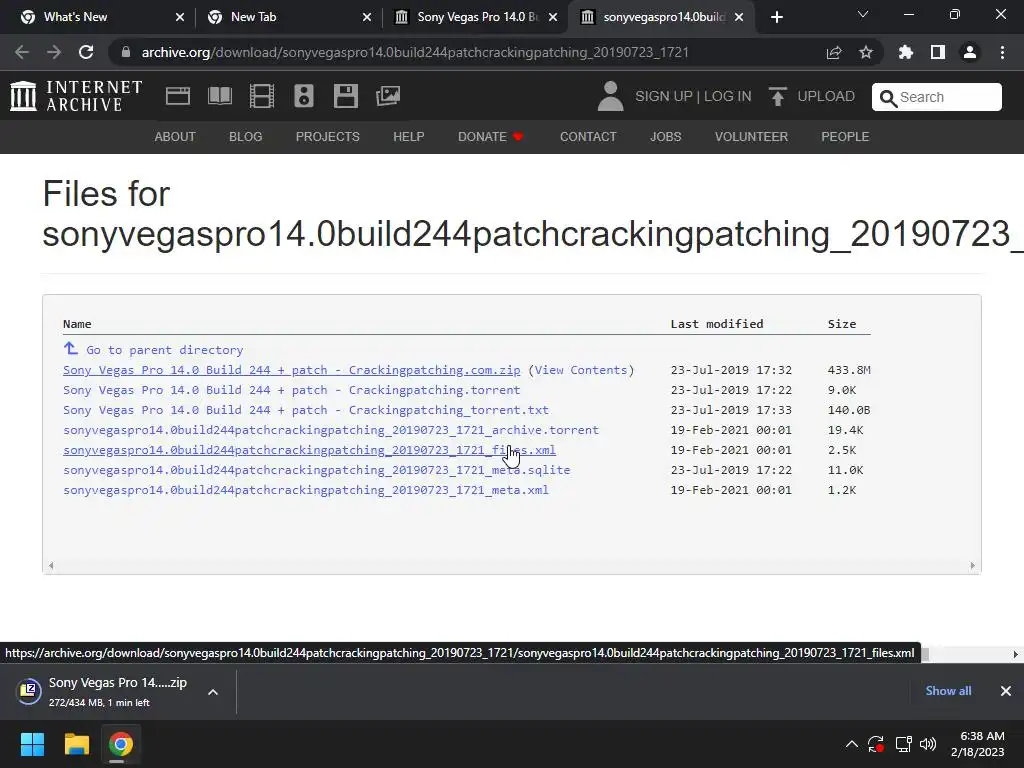Image resolution: width=1024 pixels, height=768 pixels.
Task: Open the Video film strip icon
Action: 262,96
